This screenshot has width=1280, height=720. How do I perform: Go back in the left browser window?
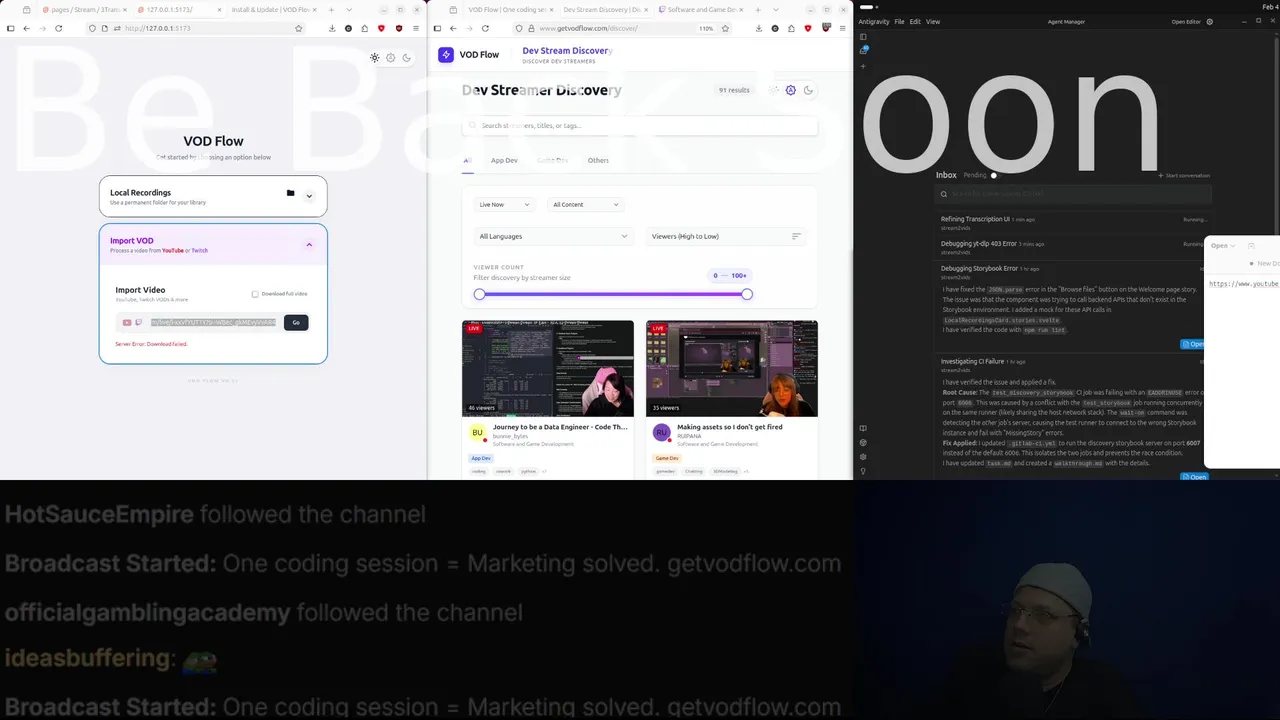[x=26, y=28]
